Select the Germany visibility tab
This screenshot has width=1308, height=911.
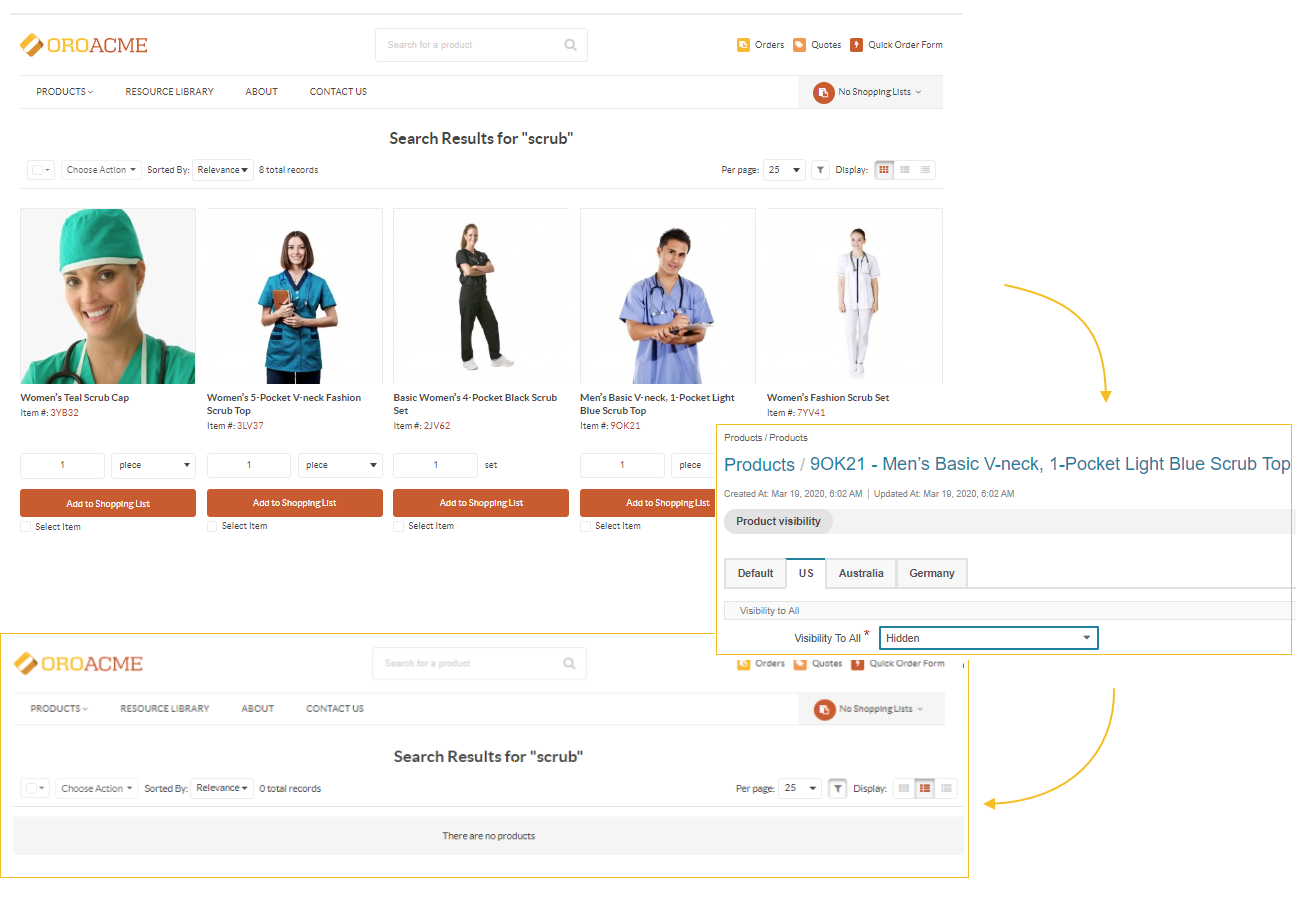[932, 573]
